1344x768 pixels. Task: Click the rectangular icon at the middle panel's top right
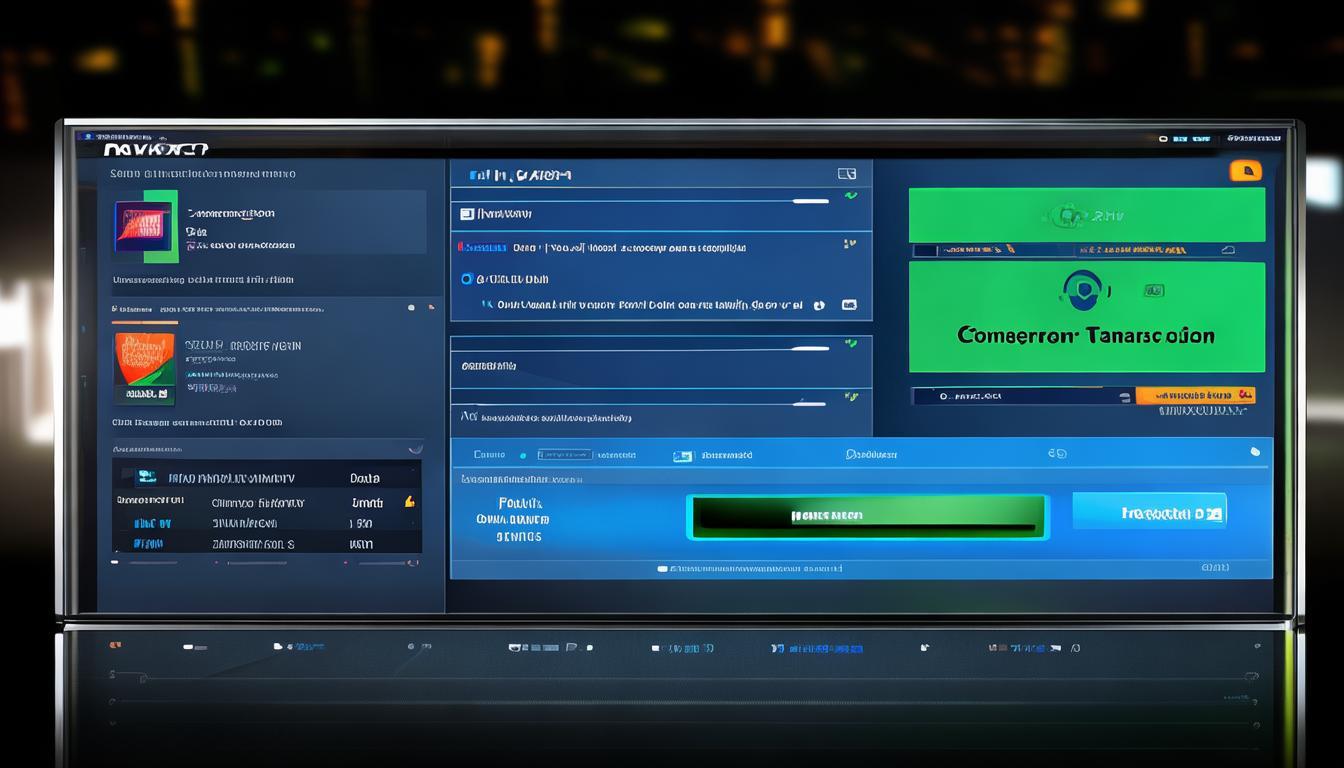tap(847, 174)
